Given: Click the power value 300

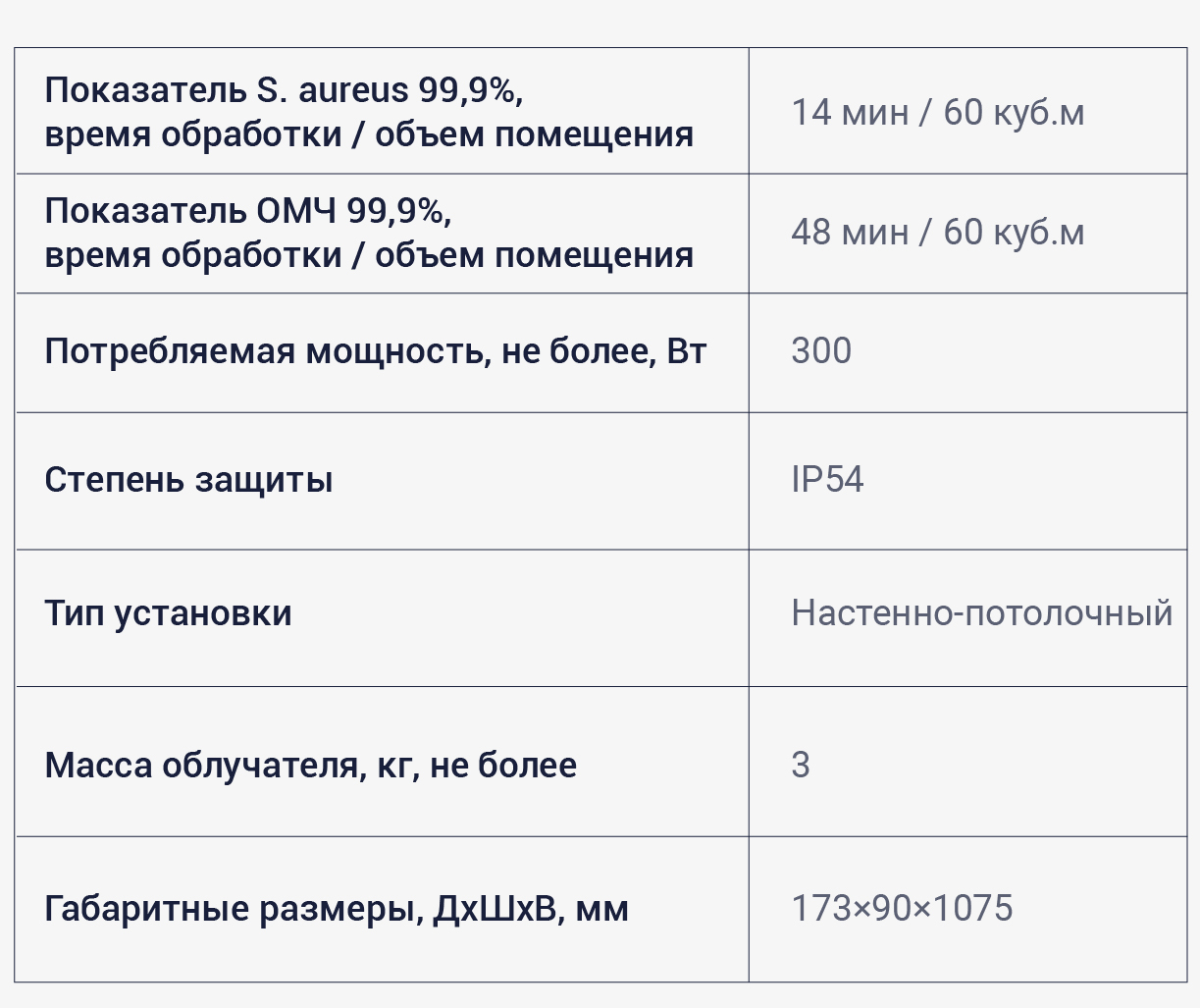Looking at the screenshot, I should tap(821, 351).
